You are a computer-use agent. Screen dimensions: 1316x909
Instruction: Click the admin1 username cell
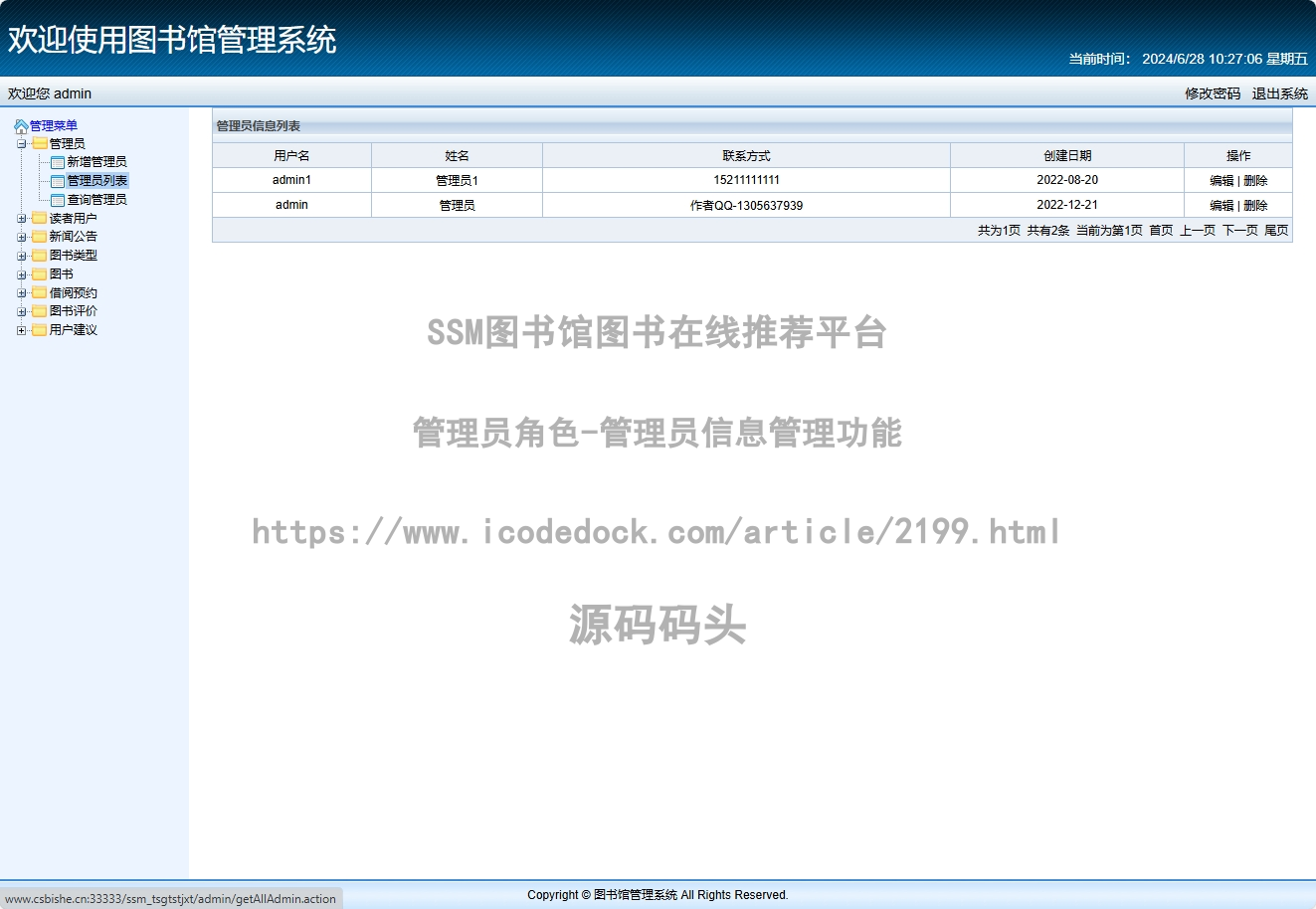pos(291,180)
